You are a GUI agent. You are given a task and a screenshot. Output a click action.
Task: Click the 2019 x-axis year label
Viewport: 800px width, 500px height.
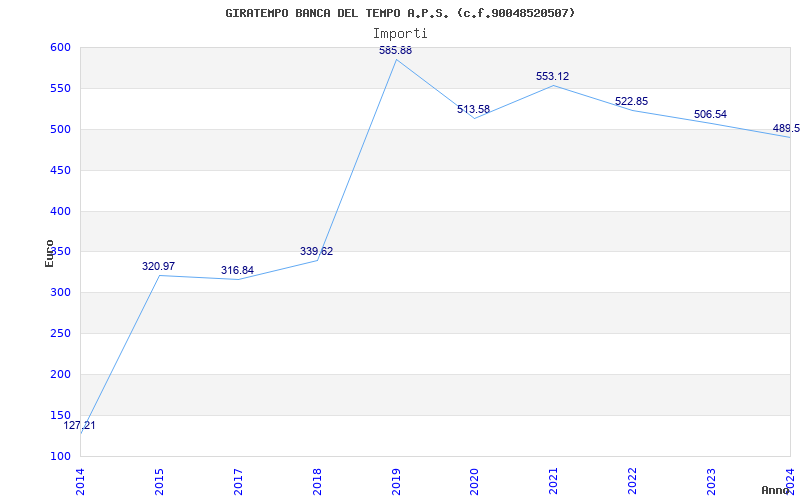[396, 481]
